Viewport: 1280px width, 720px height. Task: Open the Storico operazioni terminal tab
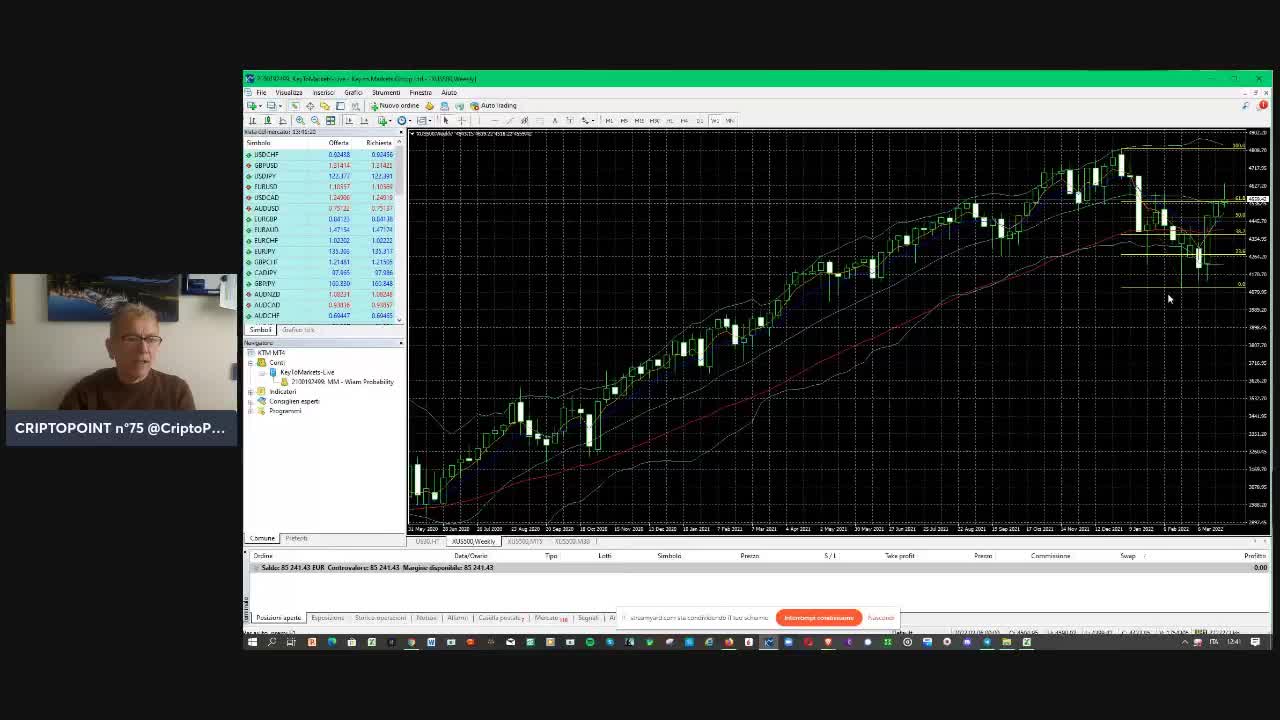(x=380, y=618)
